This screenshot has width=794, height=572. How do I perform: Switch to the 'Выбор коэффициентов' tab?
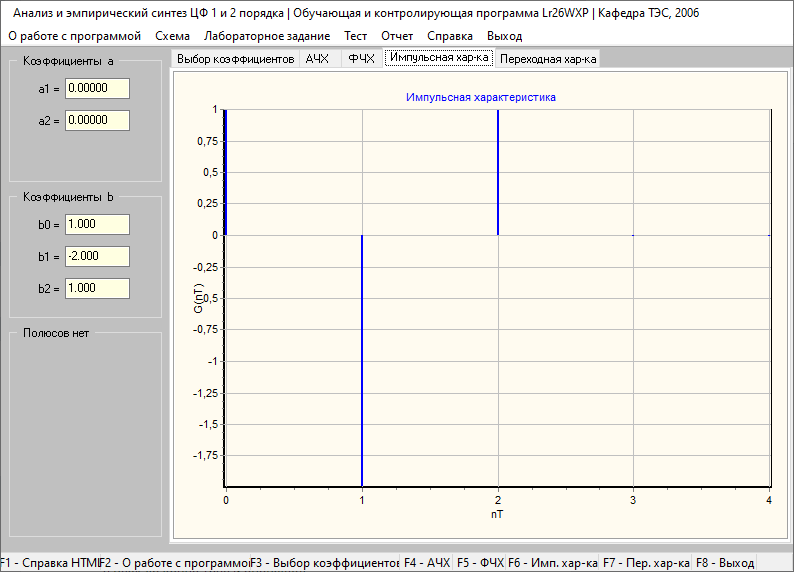point(235,59)
